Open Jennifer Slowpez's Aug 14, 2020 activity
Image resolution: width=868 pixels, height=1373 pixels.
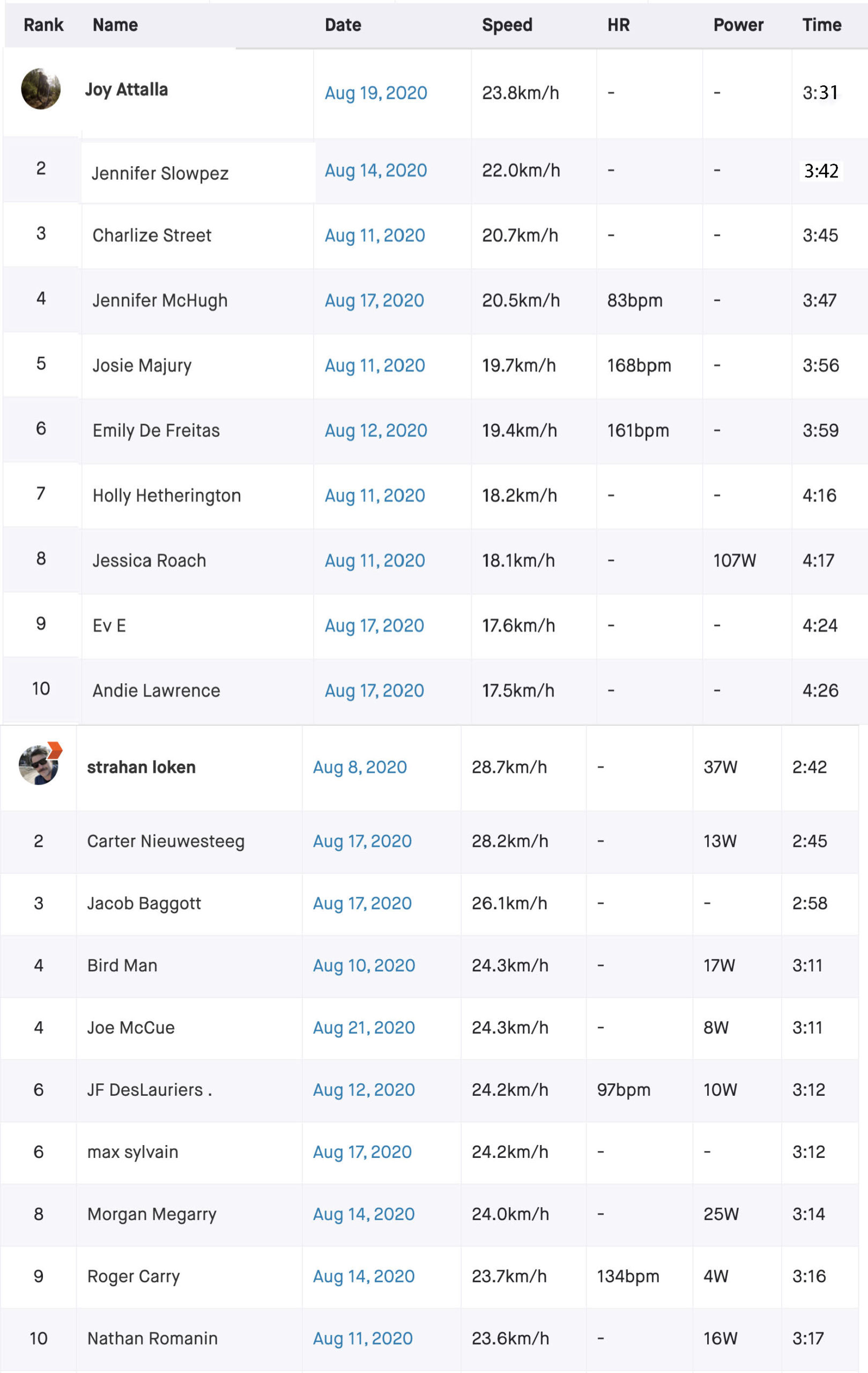pyautogui.click(x=376, y=171)
